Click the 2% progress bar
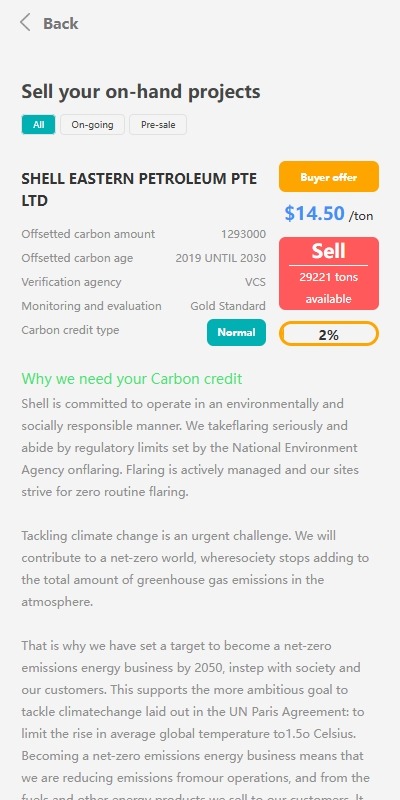Screen dimensions: 400x800 tap(329, 335)
